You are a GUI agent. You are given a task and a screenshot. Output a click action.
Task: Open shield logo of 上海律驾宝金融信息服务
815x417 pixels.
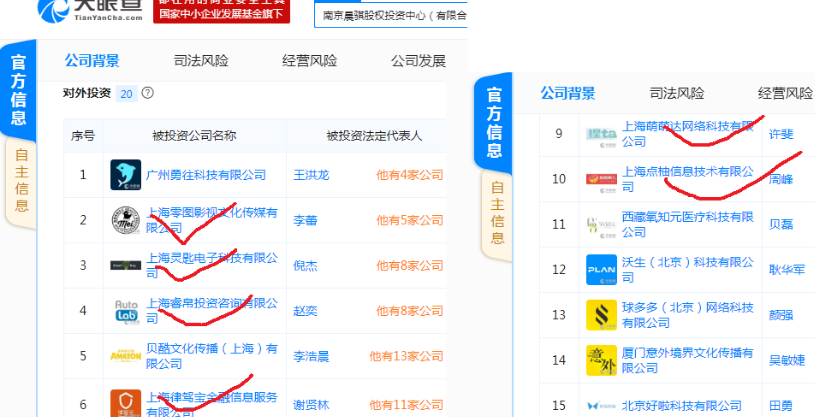coord(126,403)
